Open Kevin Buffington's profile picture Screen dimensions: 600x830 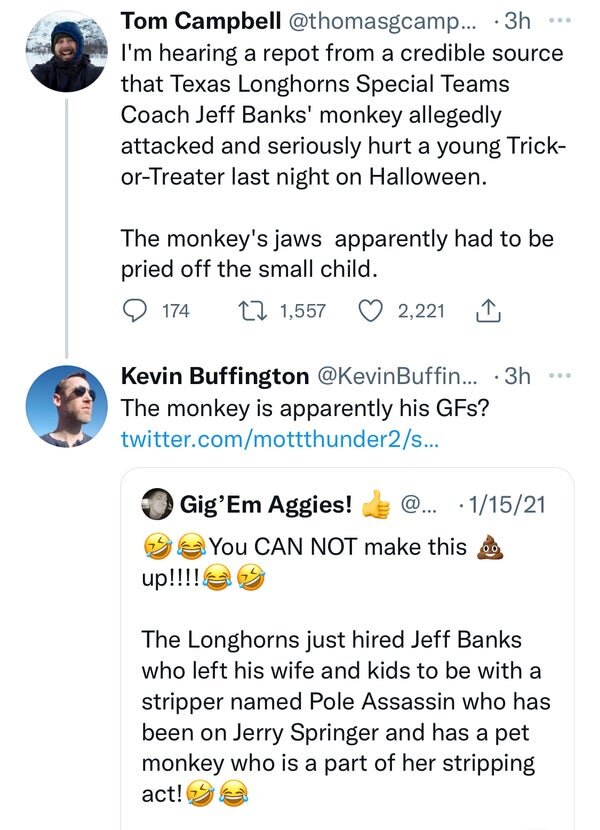[66, 405]
